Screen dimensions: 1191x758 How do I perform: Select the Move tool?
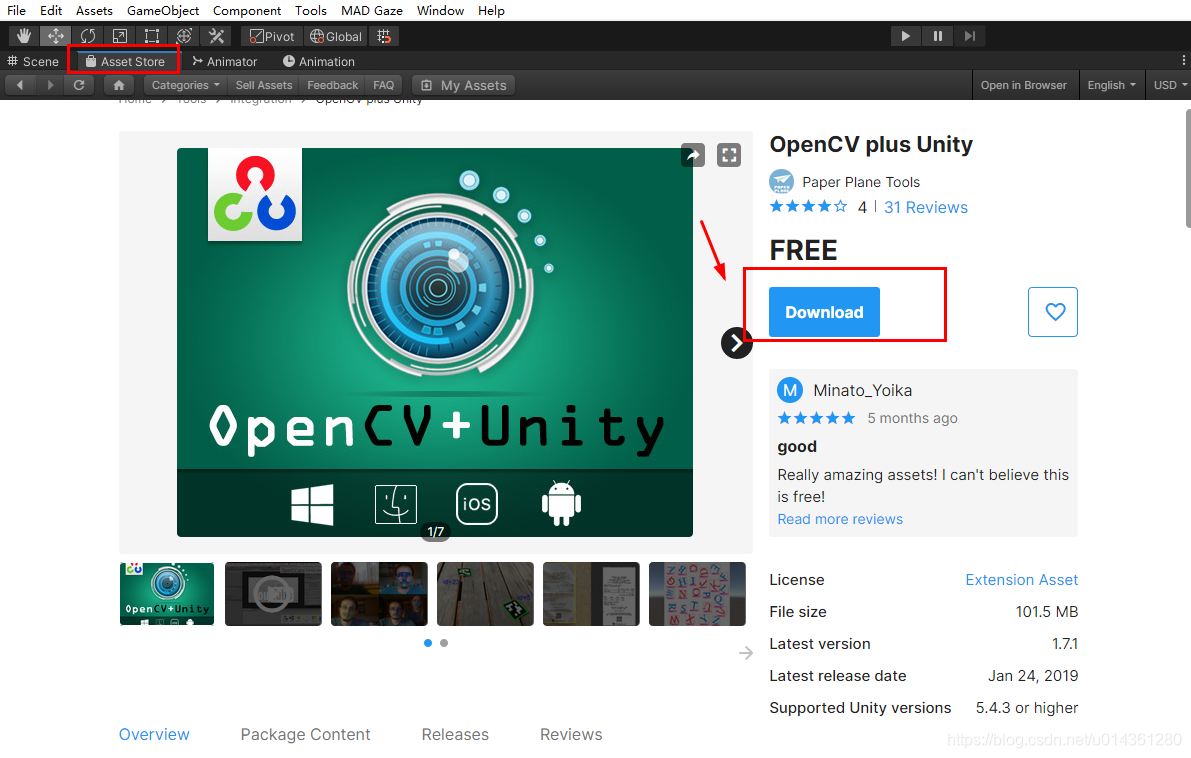pos(55,36)
